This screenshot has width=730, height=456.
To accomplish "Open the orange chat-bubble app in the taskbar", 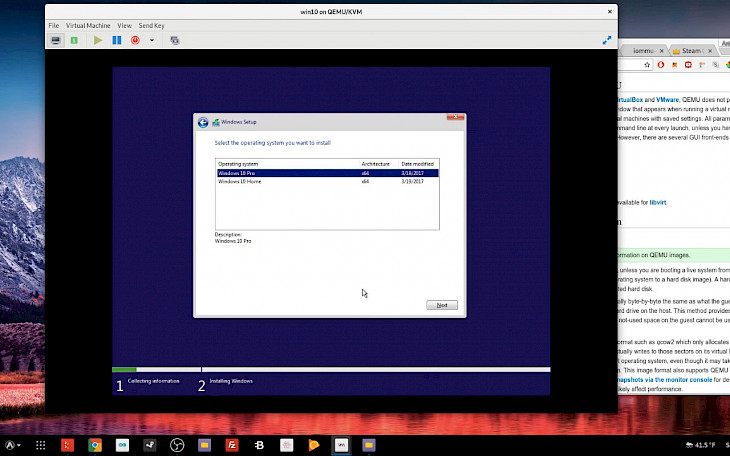I will [x=314, y=445].
